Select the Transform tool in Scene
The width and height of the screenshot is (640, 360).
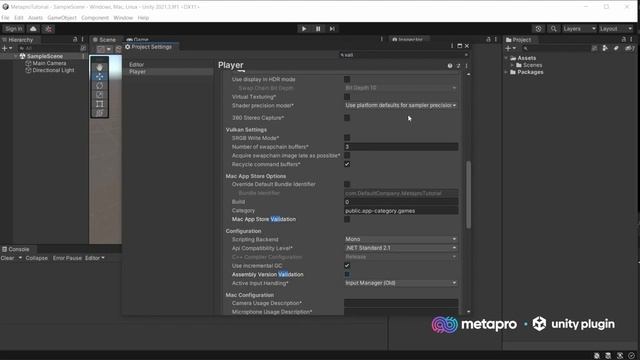(100, 113)
